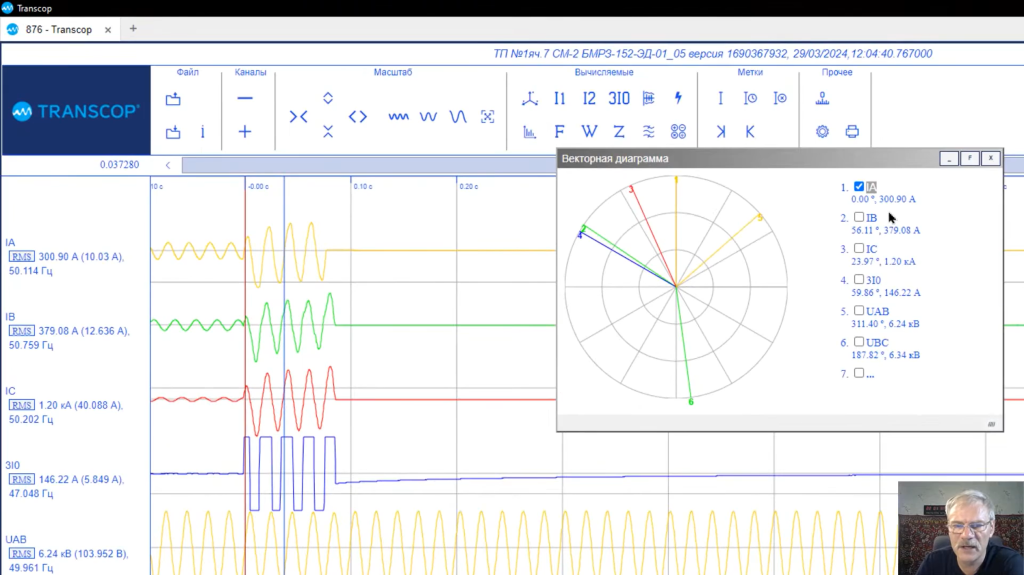This screenshot has width=1024, height=575.
Task: Close the 876 - Transcop tab
Action: [108, 30]
